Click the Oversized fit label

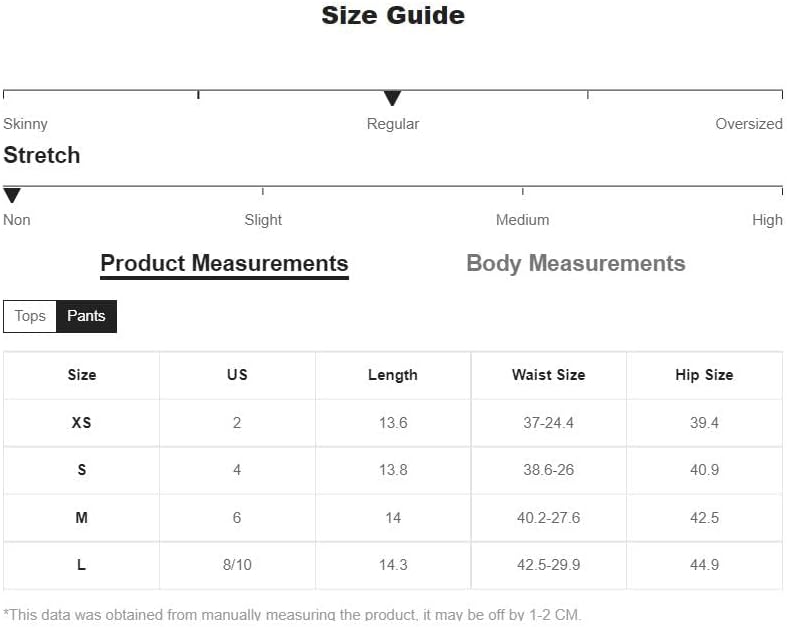point(748,124)
